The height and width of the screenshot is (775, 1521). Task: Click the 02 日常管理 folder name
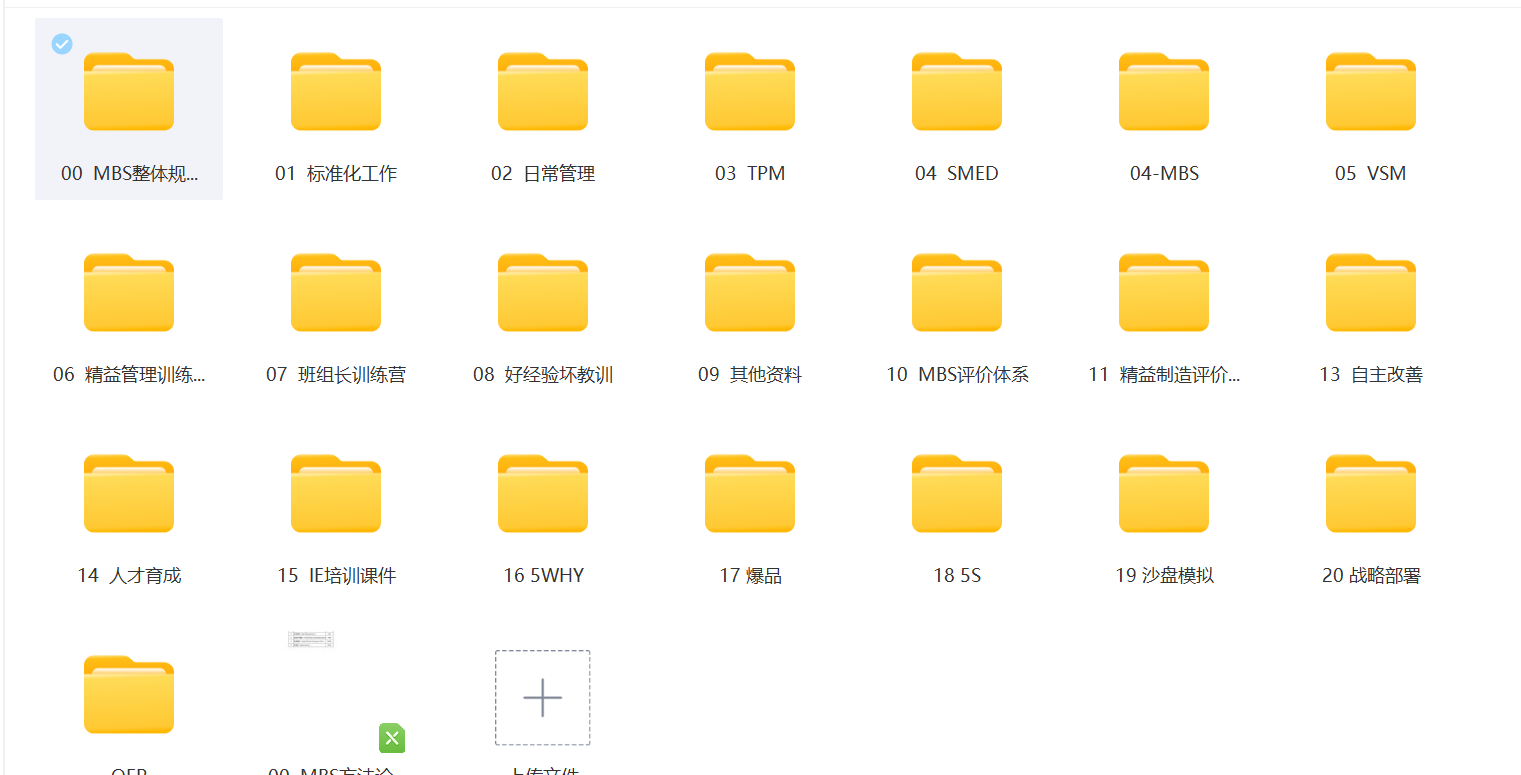543,174
